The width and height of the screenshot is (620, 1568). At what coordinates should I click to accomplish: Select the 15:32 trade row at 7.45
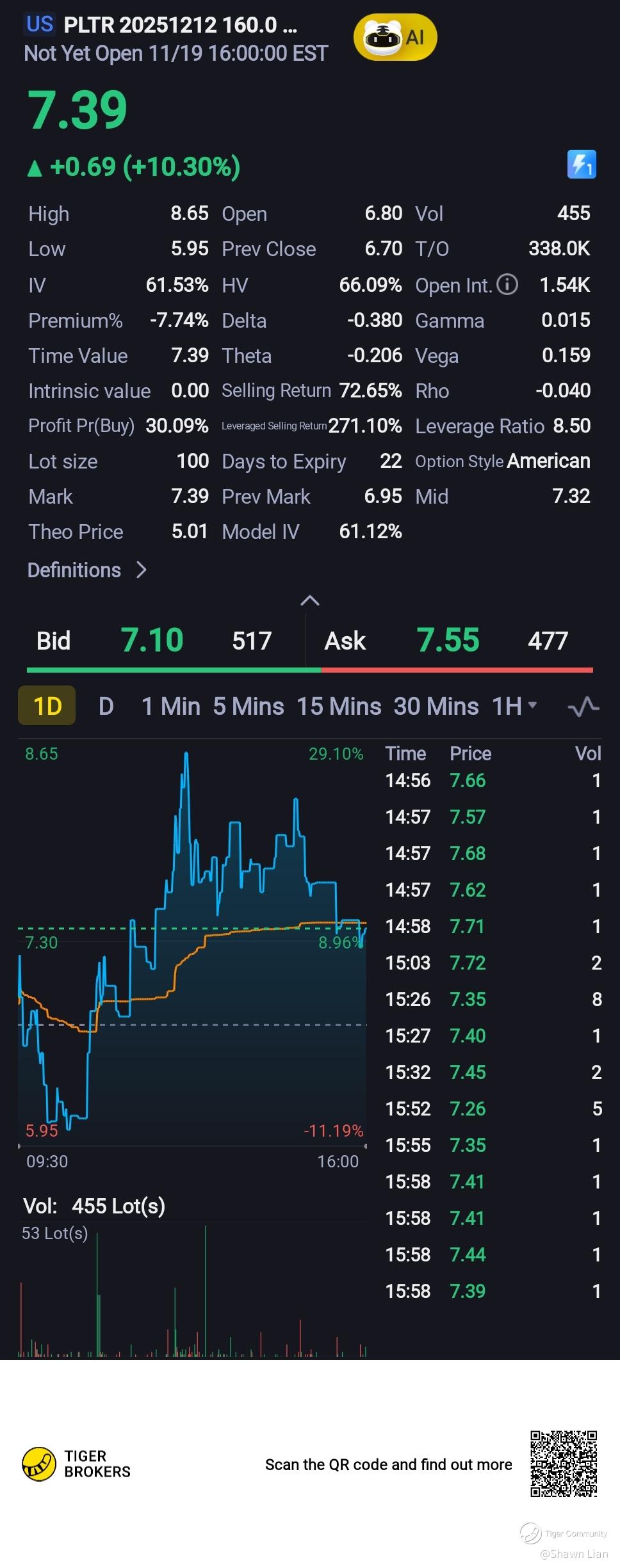point(493,1072)
